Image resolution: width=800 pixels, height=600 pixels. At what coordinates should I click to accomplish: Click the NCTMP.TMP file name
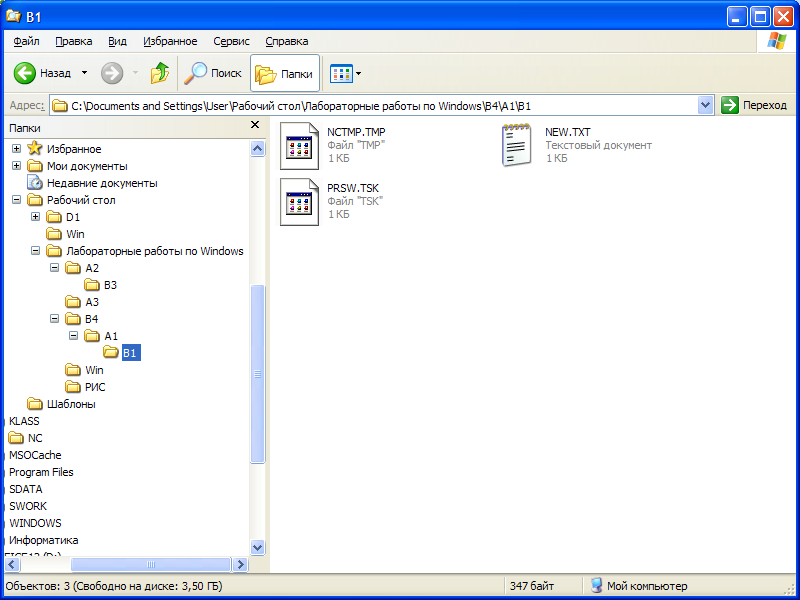356,132
